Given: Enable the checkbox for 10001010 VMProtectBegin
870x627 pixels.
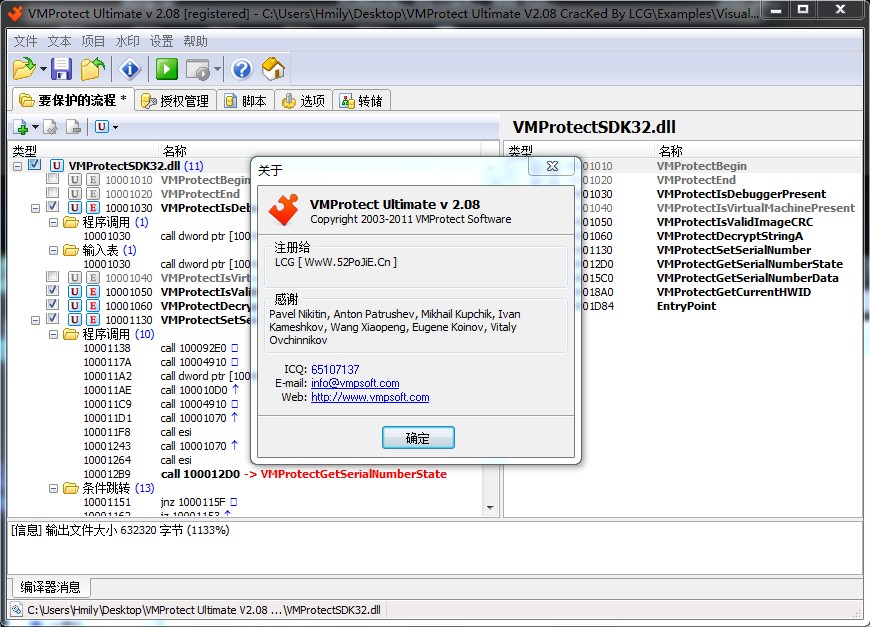Looking at the screenshot, I should [x=53, y=179].
